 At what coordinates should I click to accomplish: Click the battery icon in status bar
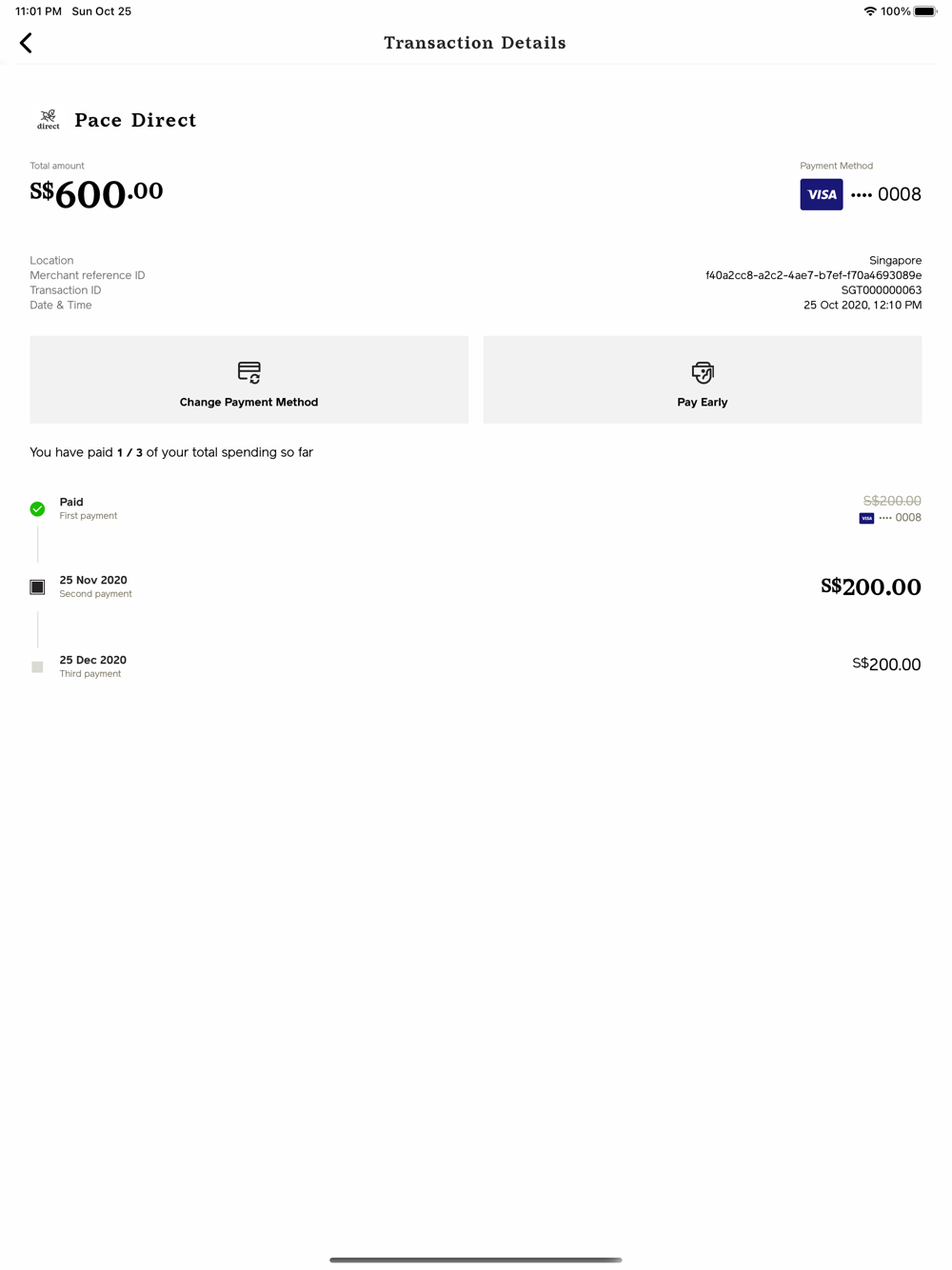(x=925, y=11)
